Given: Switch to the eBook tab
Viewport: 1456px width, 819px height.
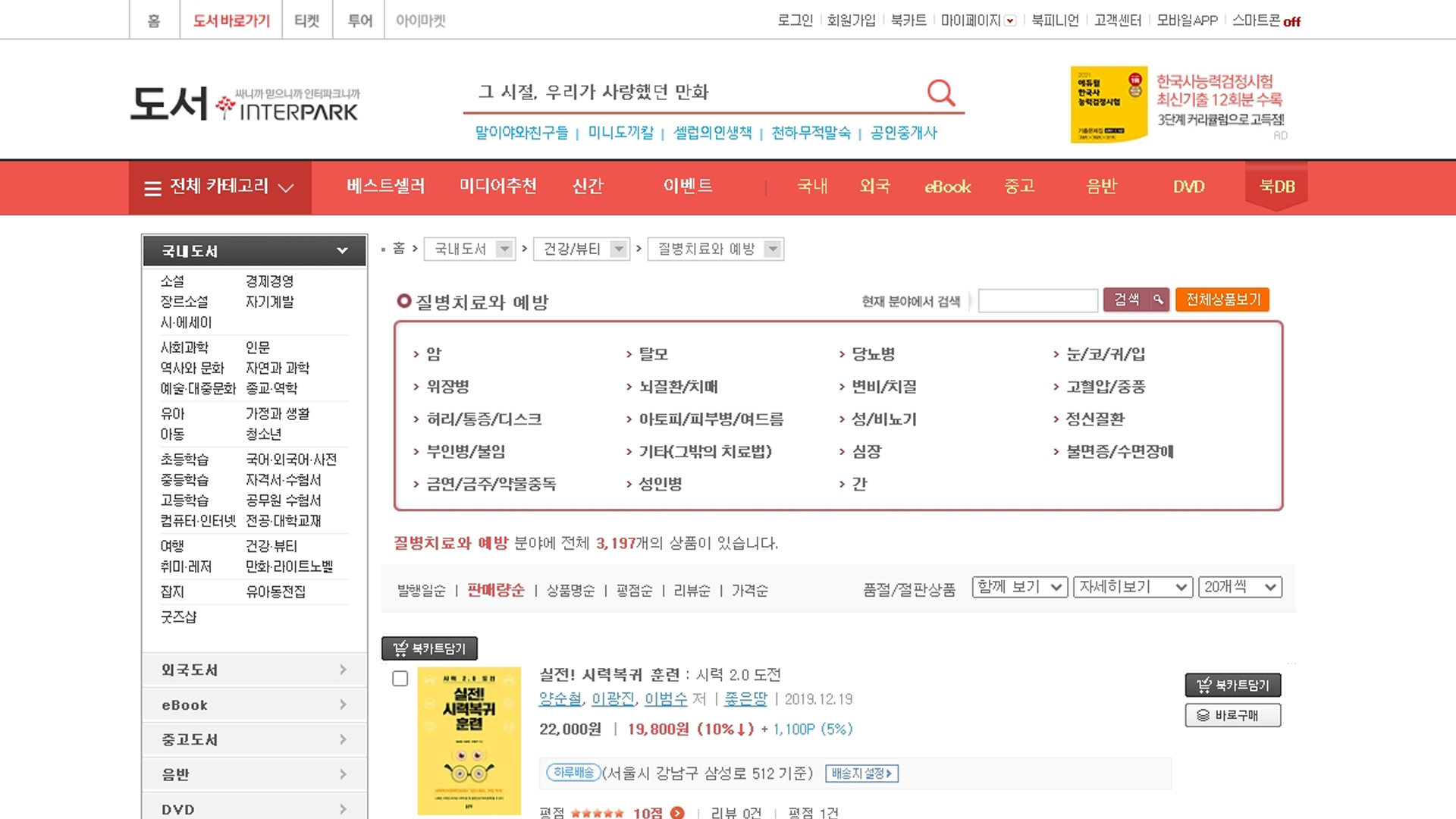Looking at the screenshot, I should click(947, 187).
